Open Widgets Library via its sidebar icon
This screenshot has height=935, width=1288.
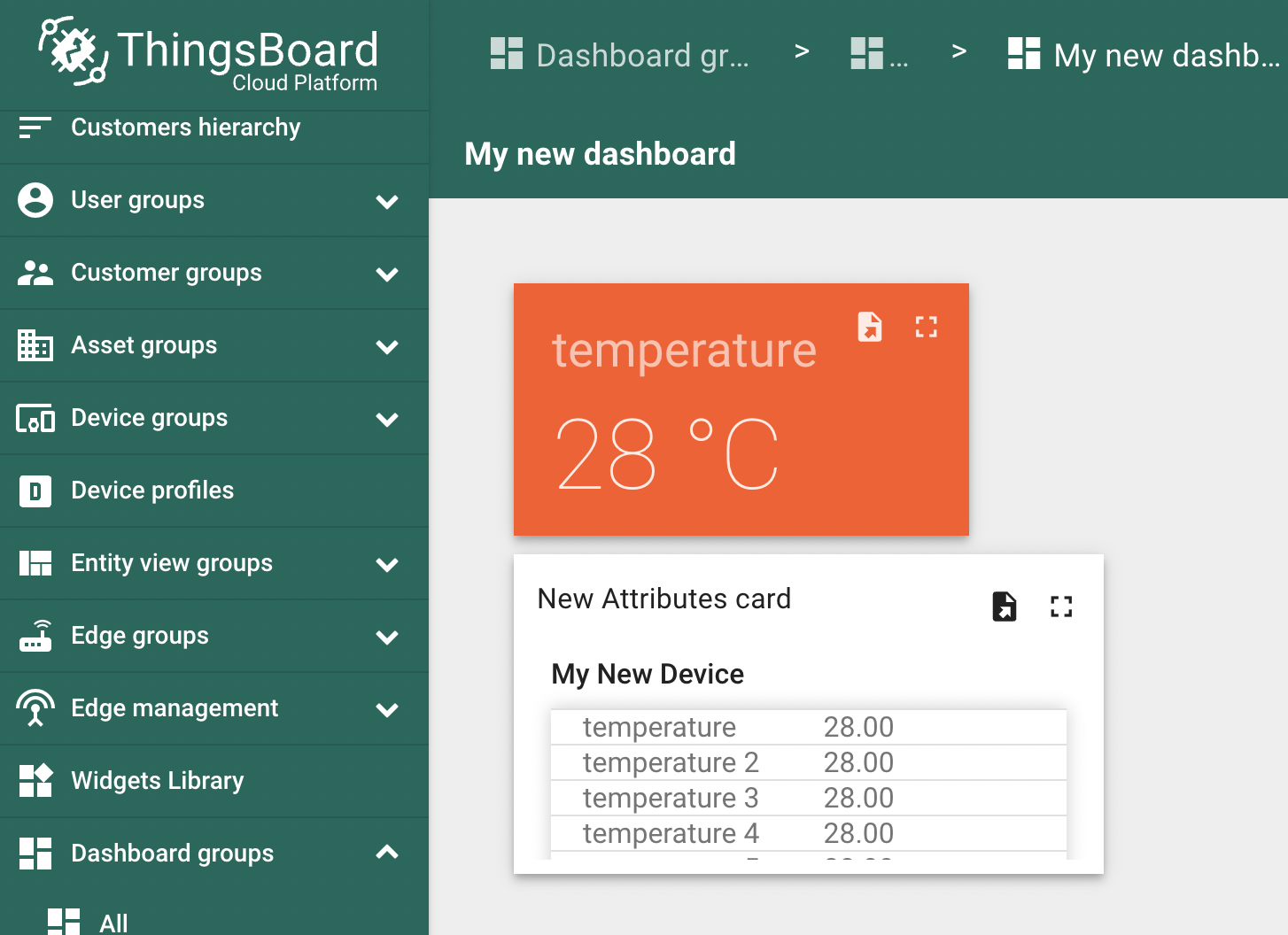pos(35,780)
